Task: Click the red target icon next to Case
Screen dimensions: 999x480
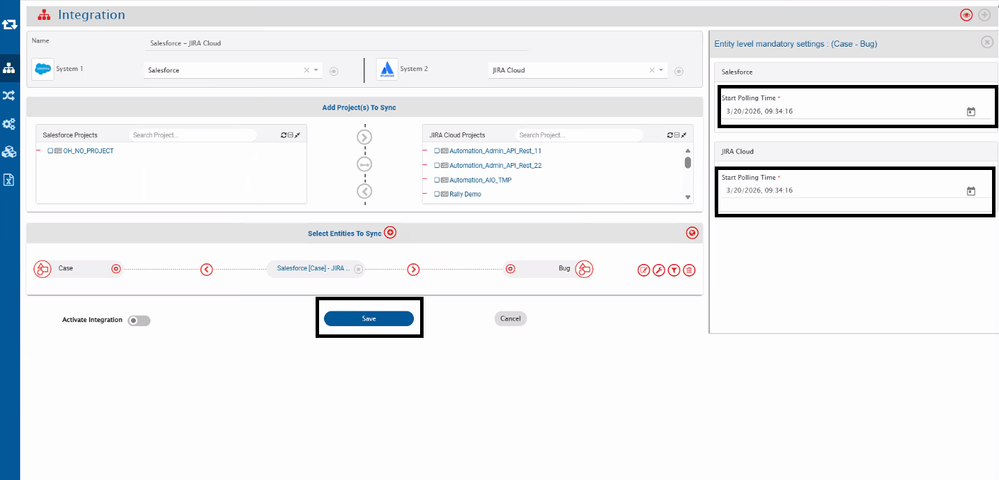Action: pyautogui.click(x=116, y=269)
